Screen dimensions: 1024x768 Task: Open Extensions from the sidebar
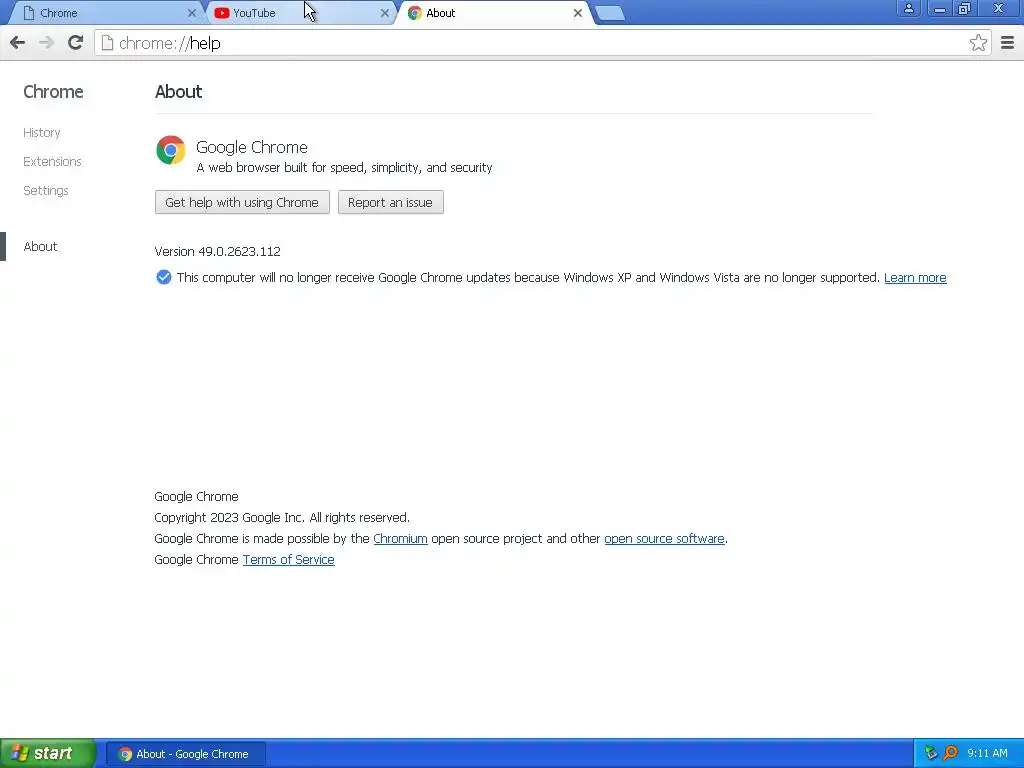(x=52, y=161)
